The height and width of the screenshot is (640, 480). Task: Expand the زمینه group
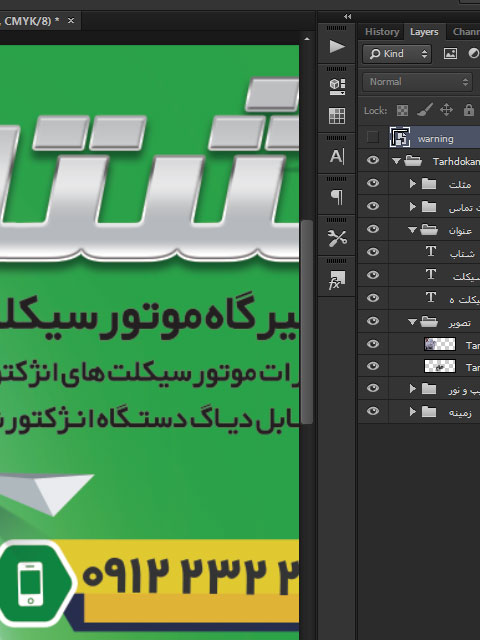coord(413,411)
